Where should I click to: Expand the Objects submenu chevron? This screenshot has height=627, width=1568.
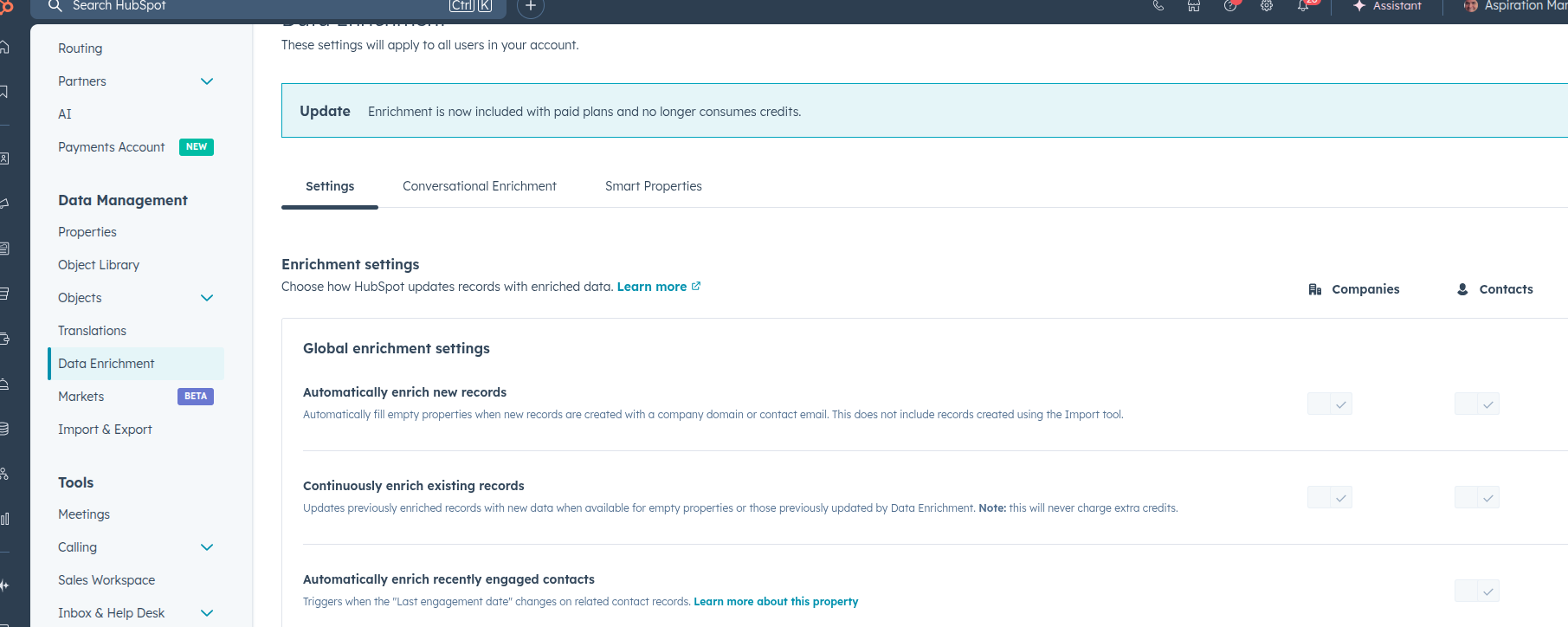(x=207, y=298)
